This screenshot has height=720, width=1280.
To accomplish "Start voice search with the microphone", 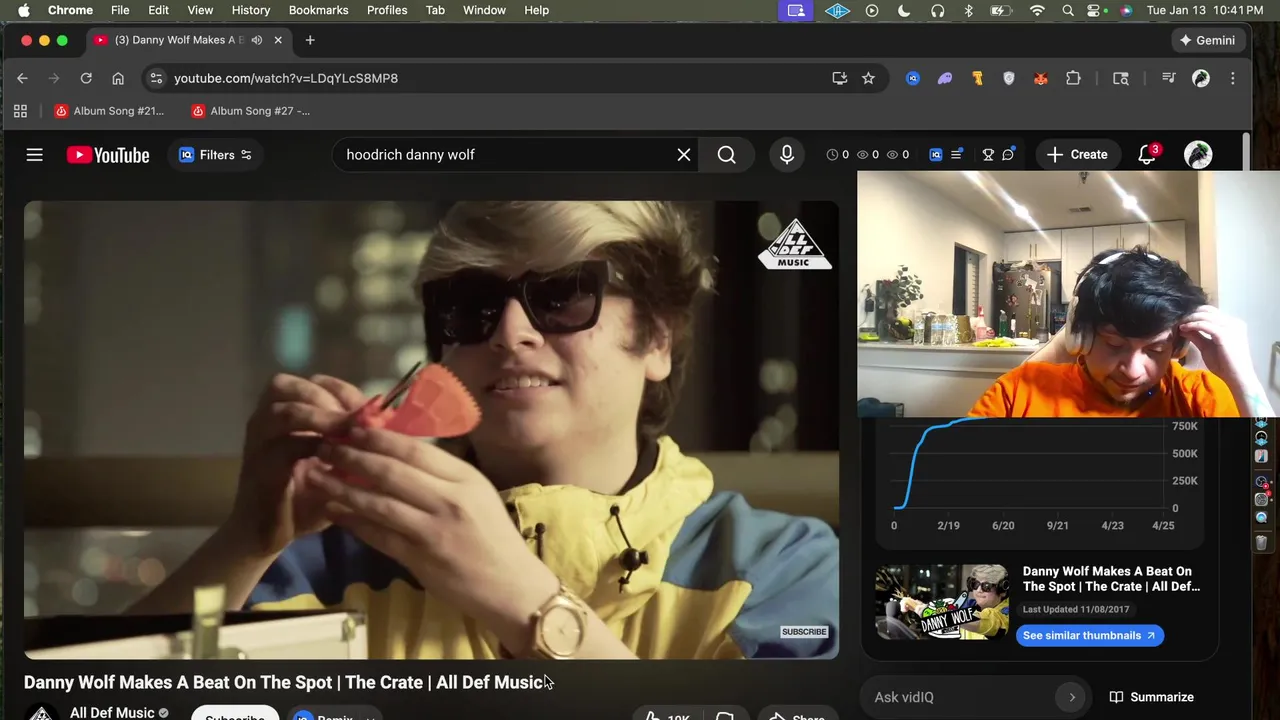I will tap(787, 155).
